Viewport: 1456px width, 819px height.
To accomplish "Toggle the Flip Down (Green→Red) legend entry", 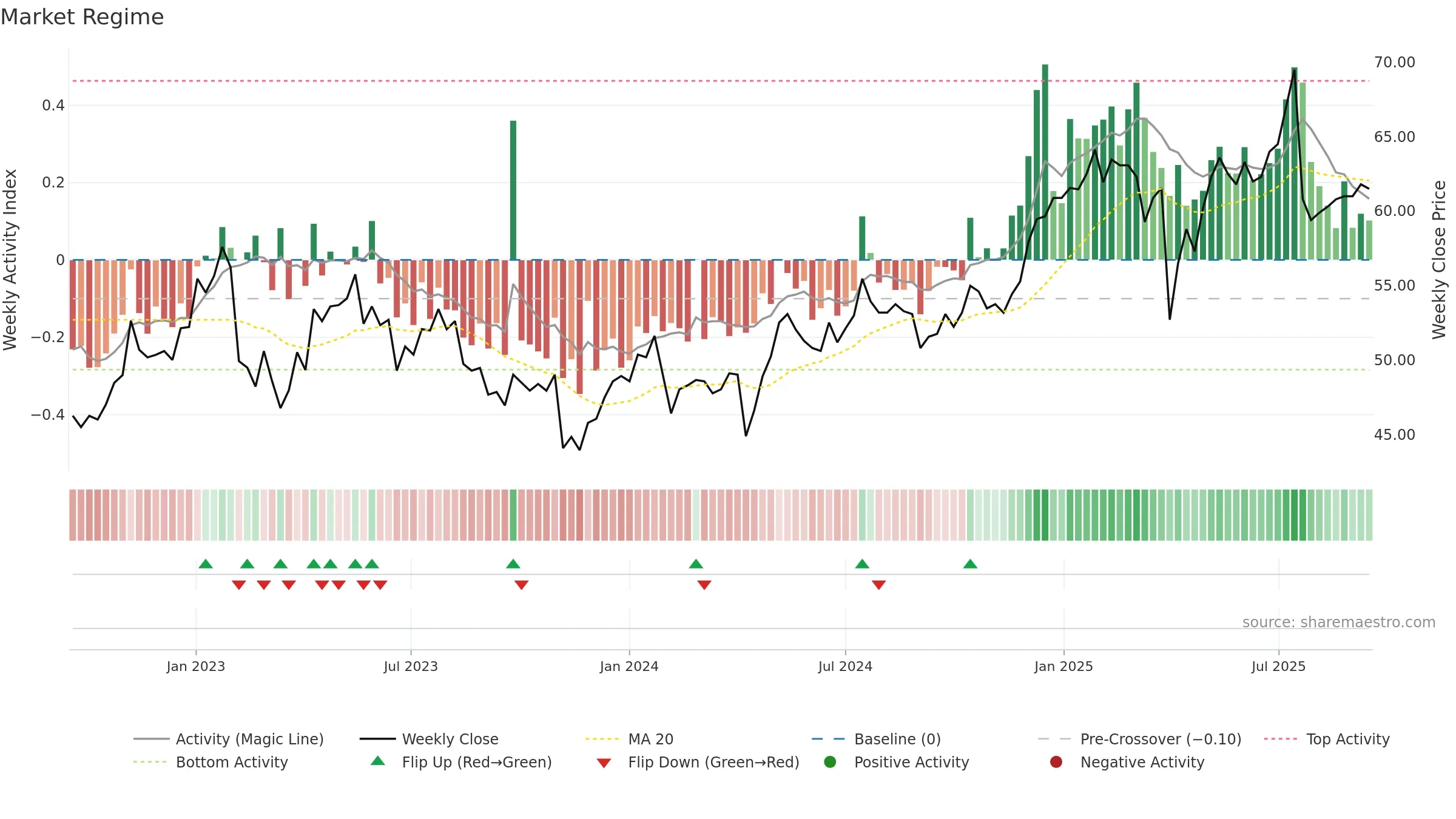I will (x=698, y=762).
